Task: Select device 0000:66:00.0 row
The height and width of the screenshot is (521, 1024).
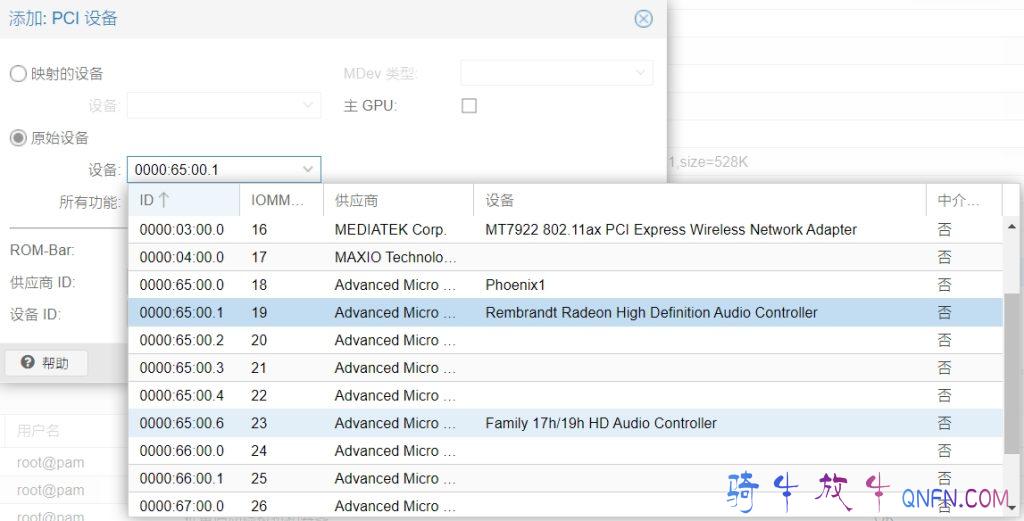Action: 181,451
